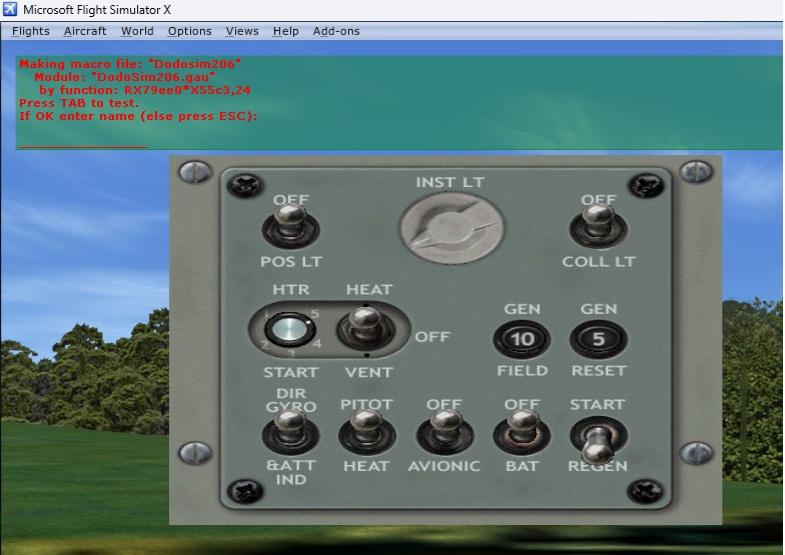
Task: Open the World menu
Action: point(137,31)
